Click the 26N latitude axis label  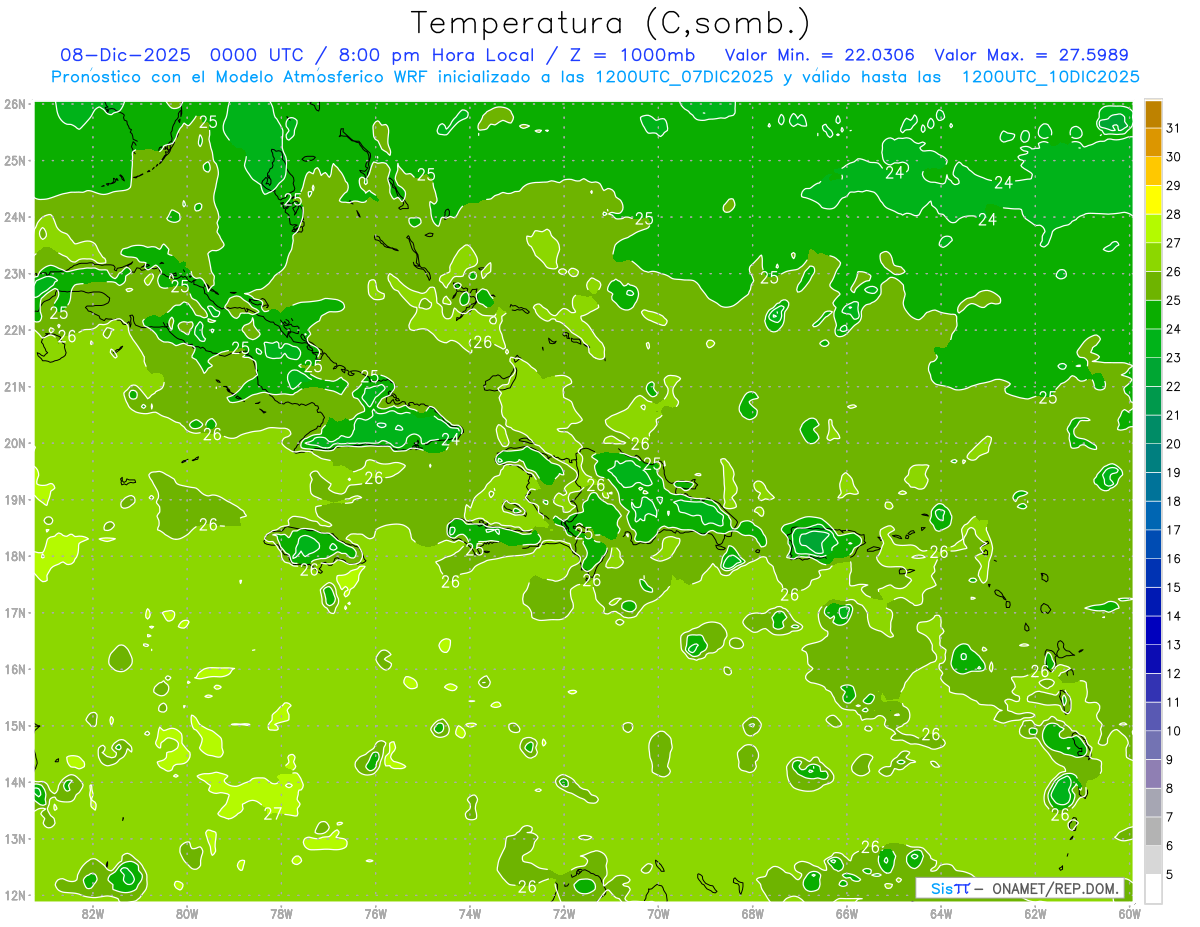tap(15, 104)
